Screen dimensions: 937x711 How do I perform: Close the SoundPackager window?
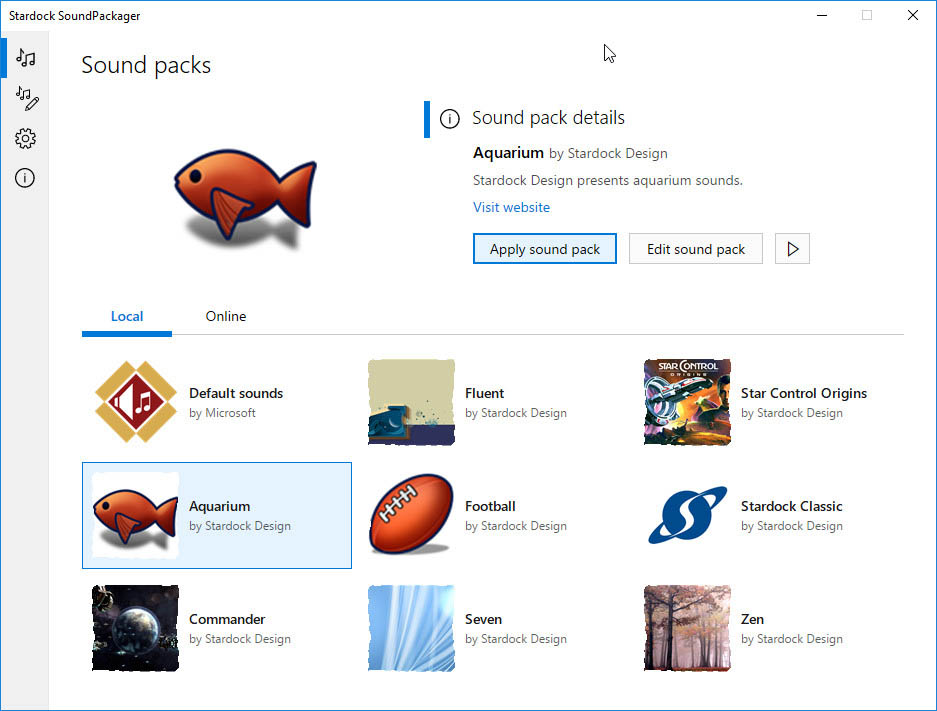[912, 16]
